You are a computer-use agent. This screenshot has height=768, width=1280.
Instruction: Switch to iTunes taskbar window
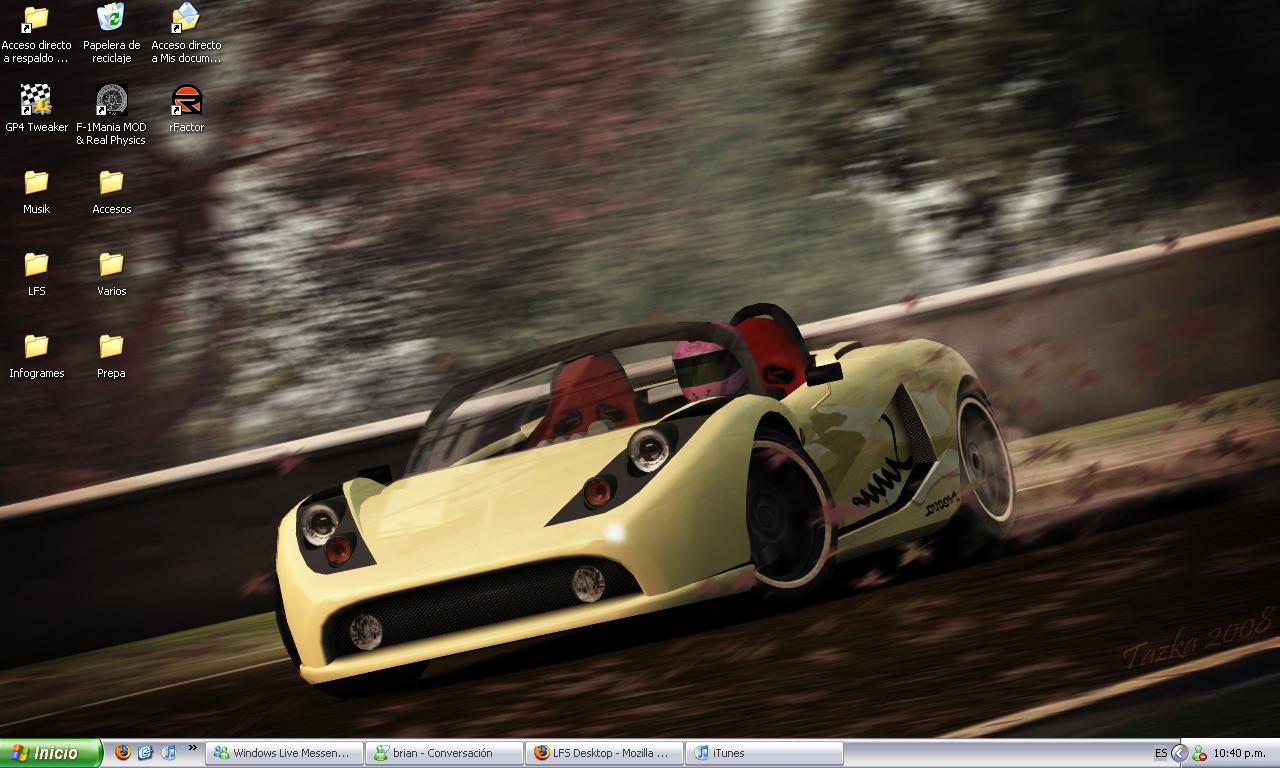click(x=765, y=753)
